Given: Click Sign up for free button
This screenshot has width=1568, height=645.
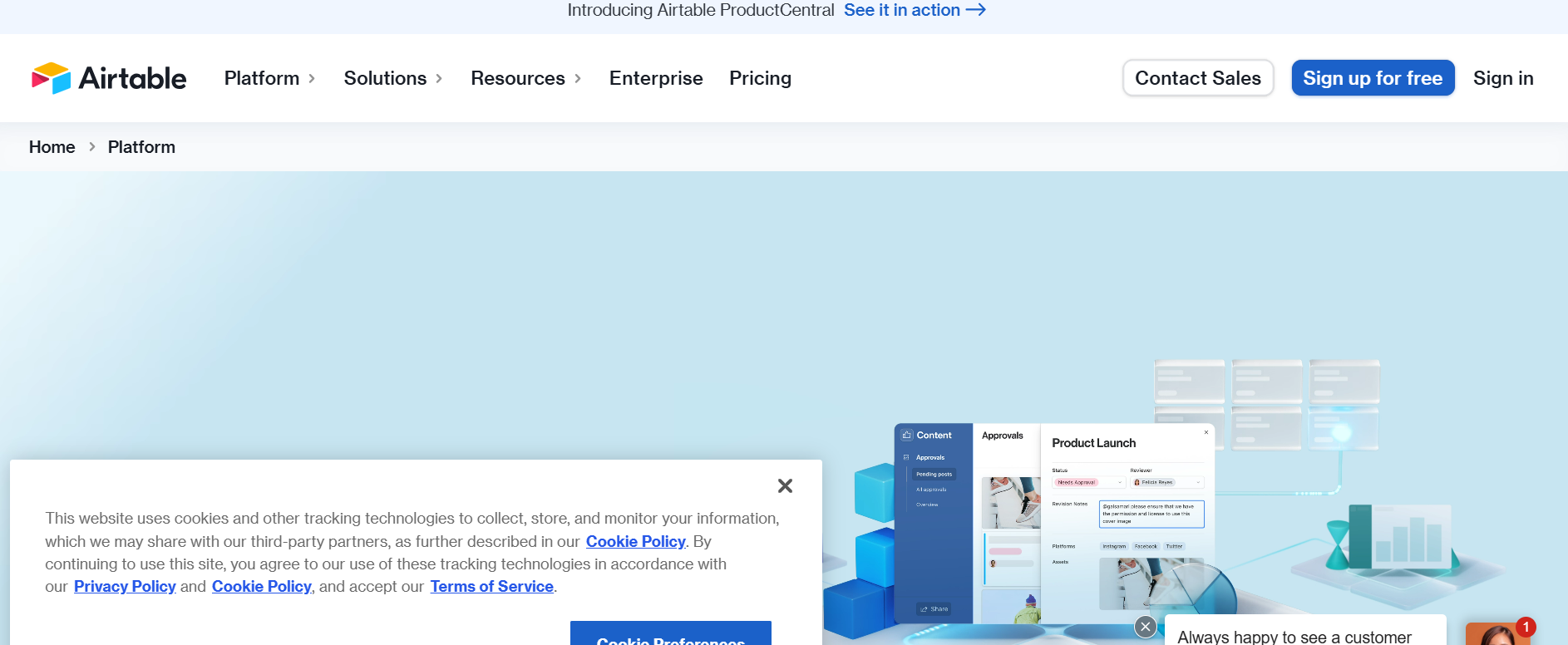Looking at the screenshot, I should point(1373,78).
